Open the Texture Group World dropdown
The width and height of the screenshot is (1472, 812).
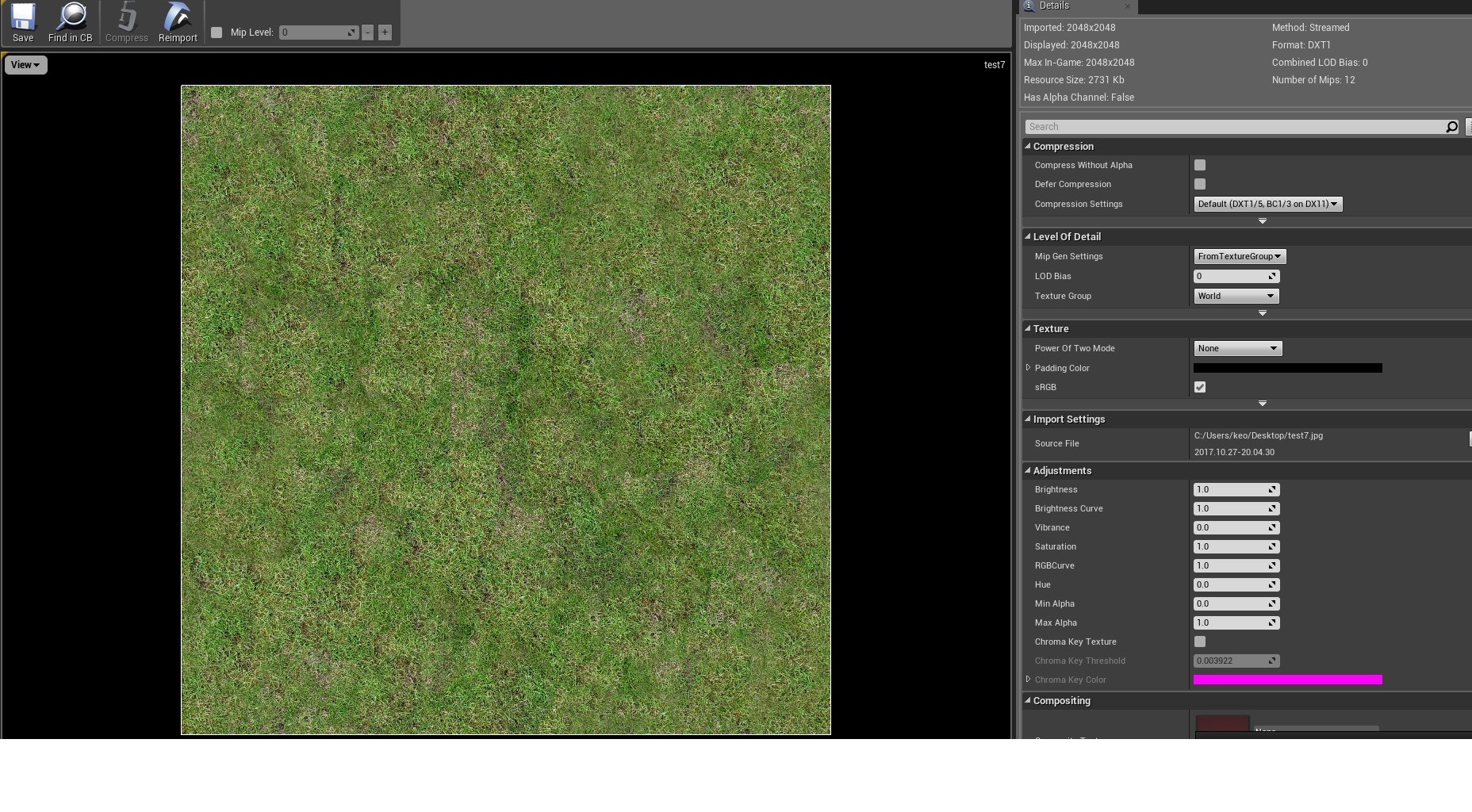coord(1236,296)
